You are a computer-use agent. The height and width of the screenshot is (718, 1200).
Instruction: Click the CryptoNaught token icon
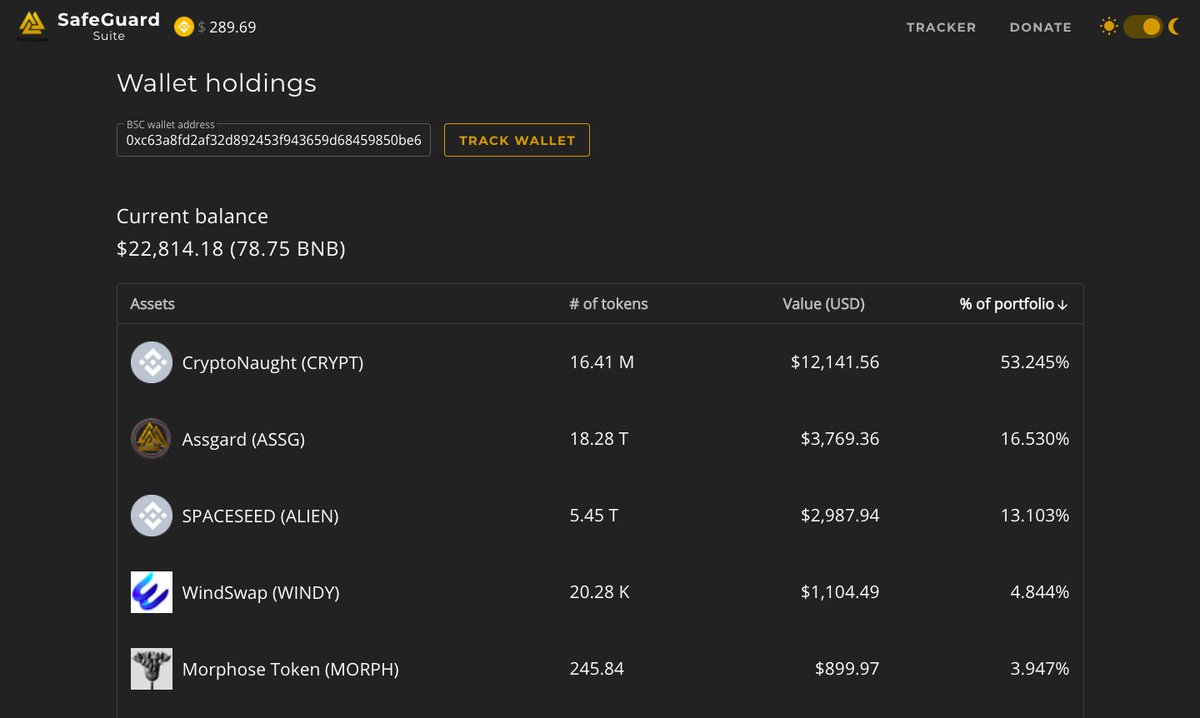click(x=152, y=362)
